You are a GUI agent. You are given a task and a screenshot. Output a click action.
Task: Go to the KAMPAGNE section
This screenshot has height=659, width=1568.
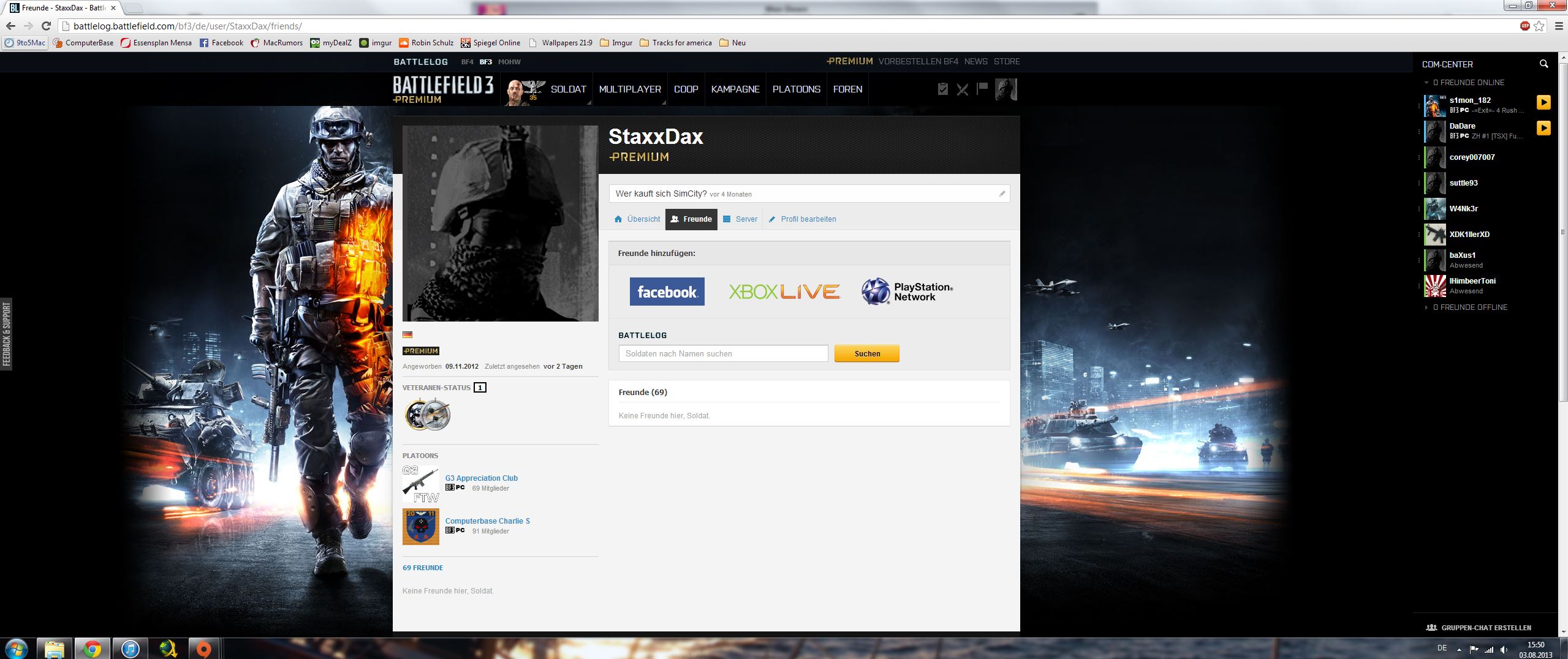pos(735,89)
